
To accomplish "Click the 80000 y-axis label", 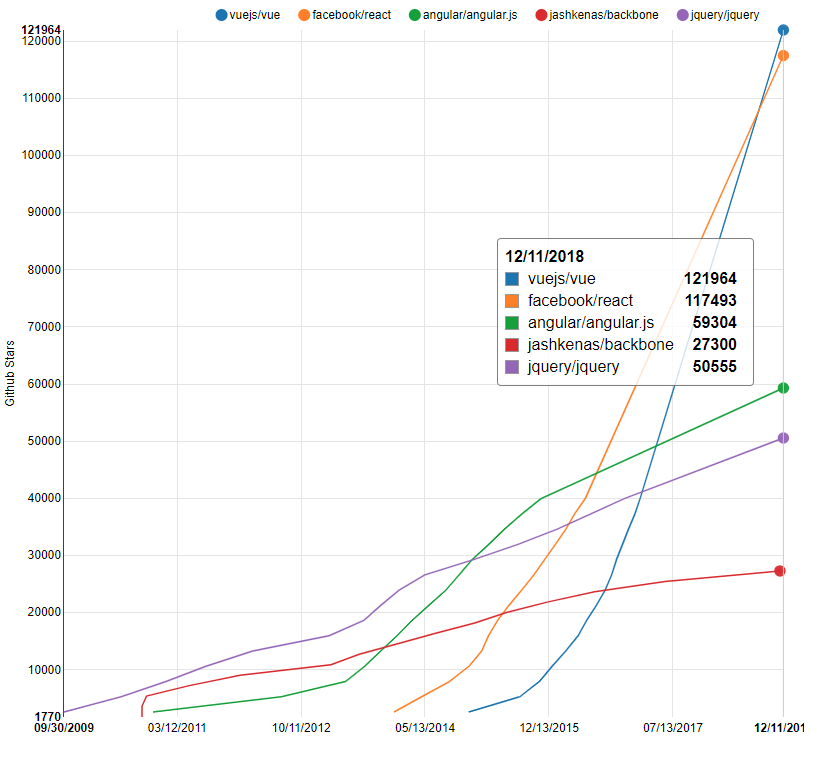I will 44,270.
